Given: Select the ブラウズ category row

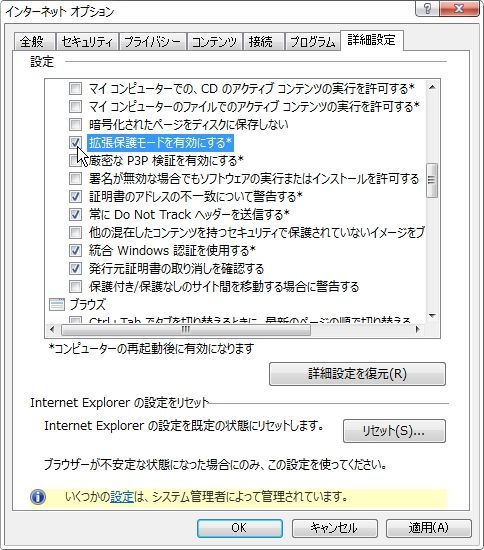Looking at the screenshot, I should tap(88, 304).
